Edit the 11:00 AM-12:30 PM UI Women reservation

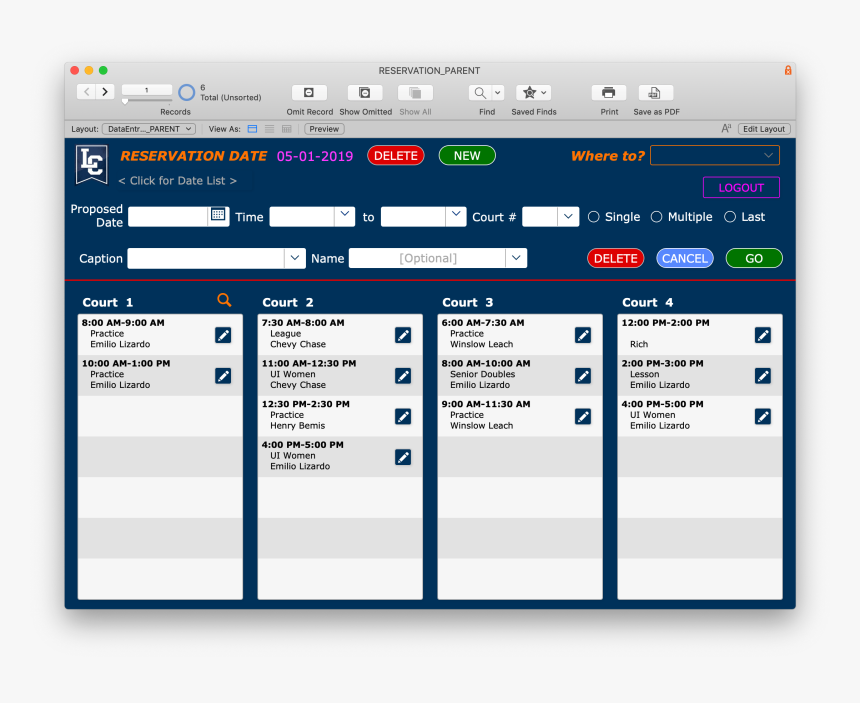[403, 376]
